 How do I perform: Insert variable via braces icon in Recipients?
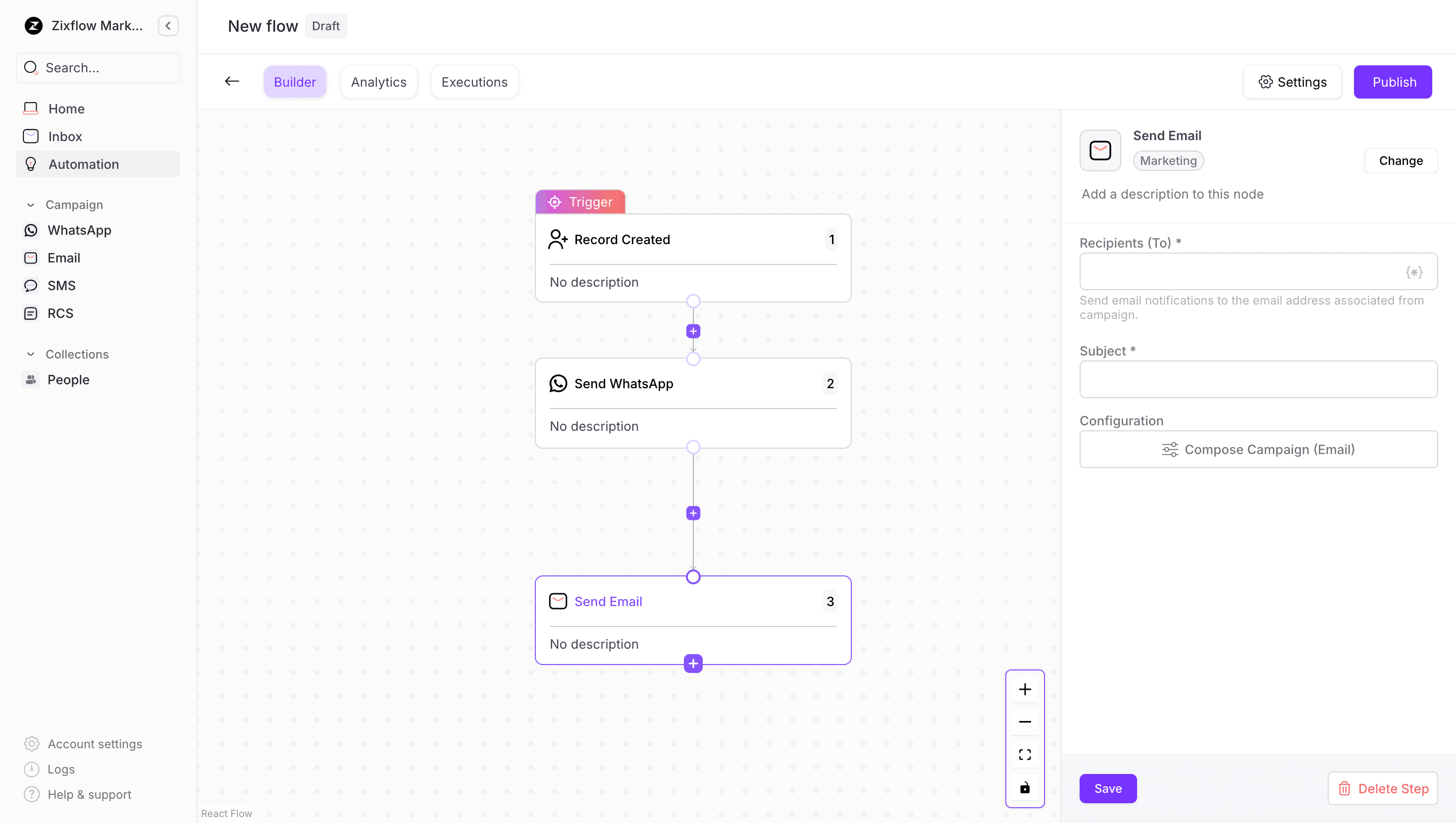tap(1413, 272)
